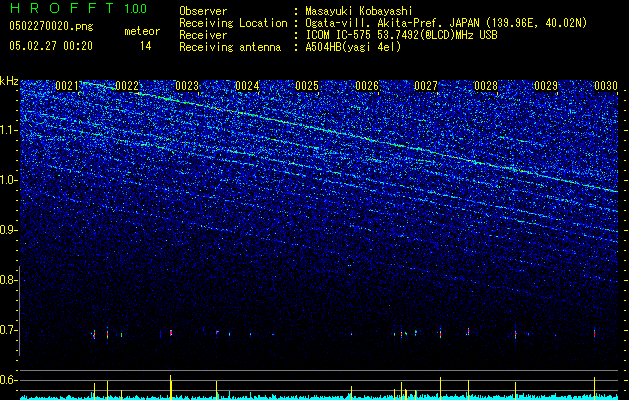Select the file name 0502270020.png
Screen dimensions: 629x400
click(51, 26)
